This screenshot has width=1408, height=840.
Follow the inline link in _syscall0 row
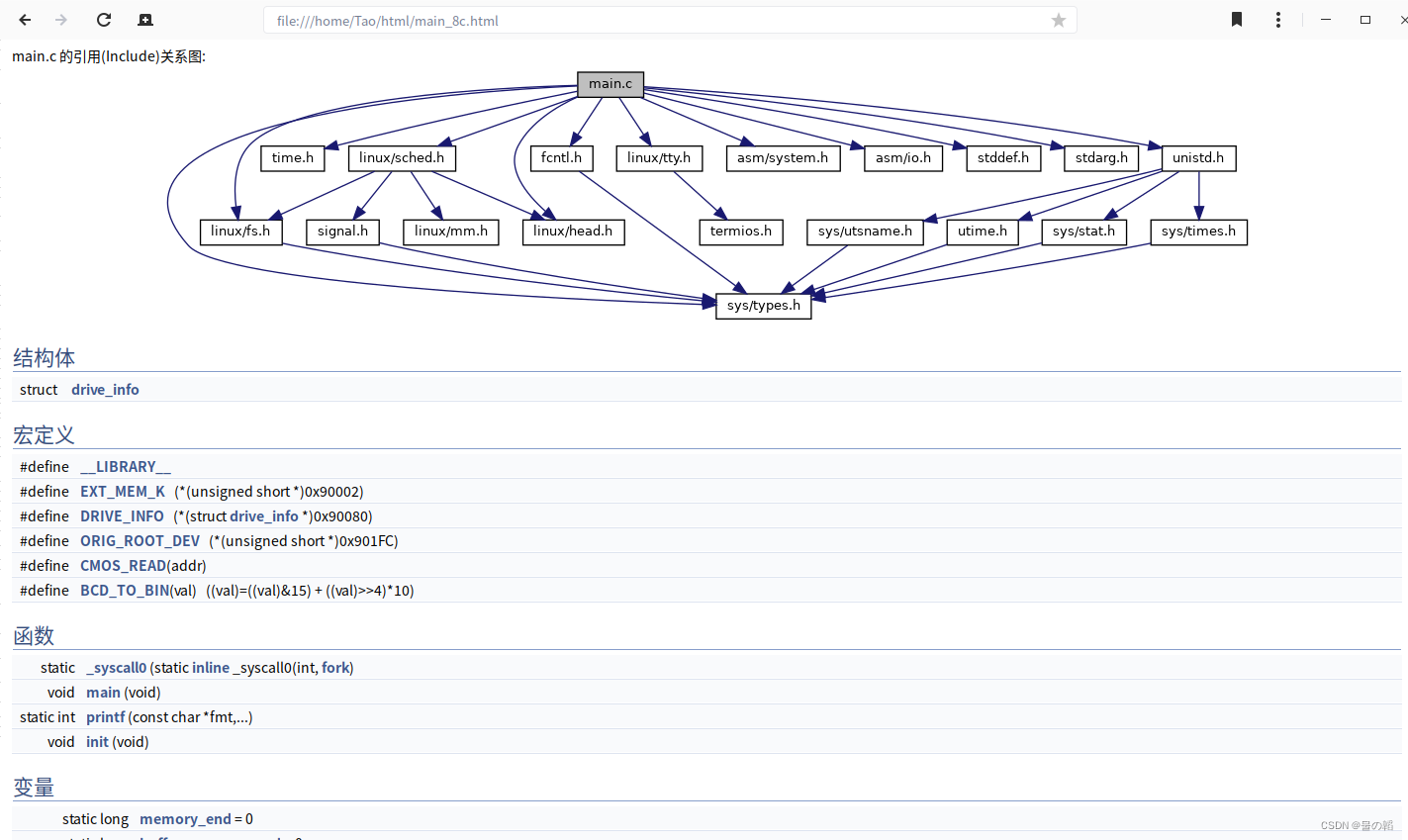(211, 668)
